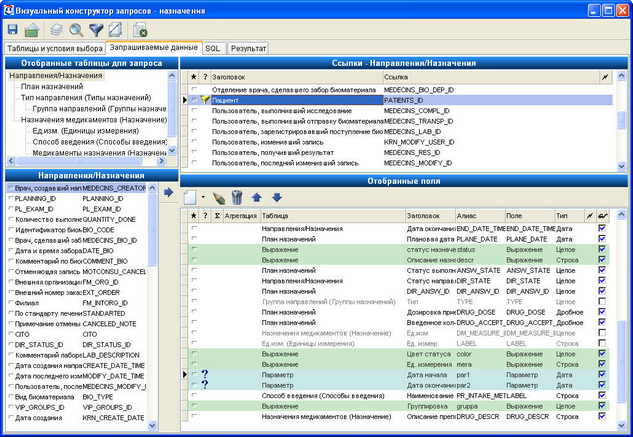Viewport: 633px width, 437px height.
Task: Click Тип column header
Action: [x=569, y=216]
